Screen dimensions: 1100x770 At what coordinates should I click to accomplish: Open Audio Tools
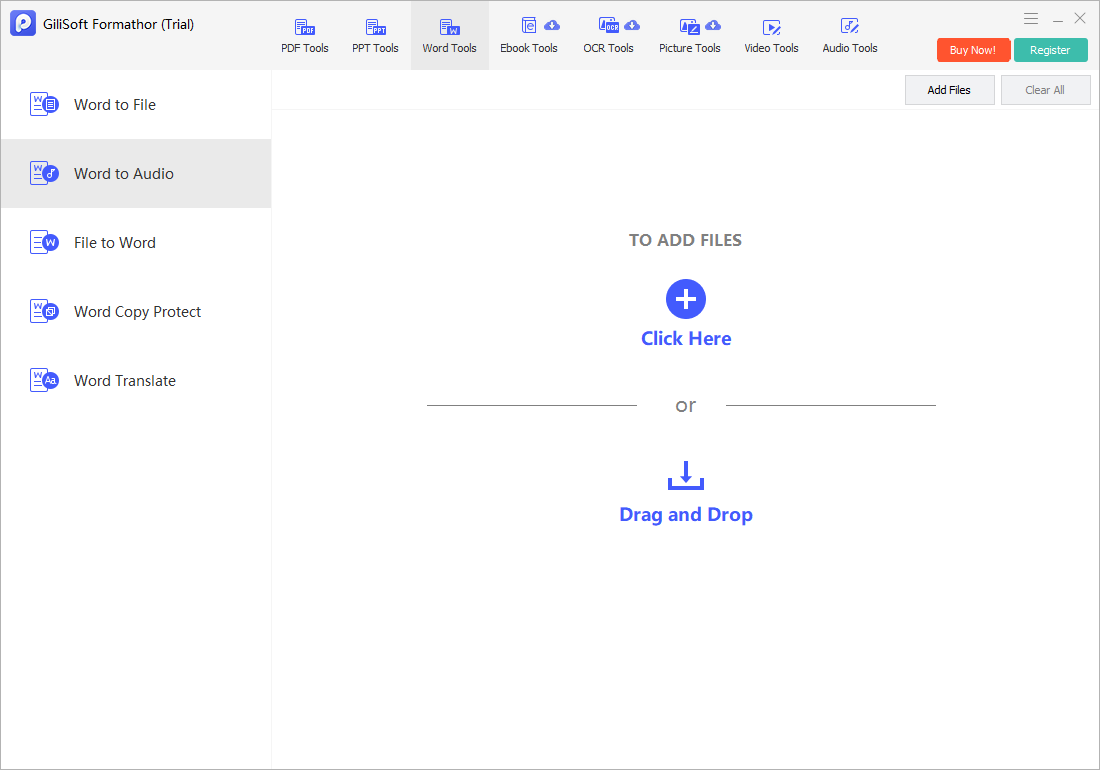click(850, 36)
